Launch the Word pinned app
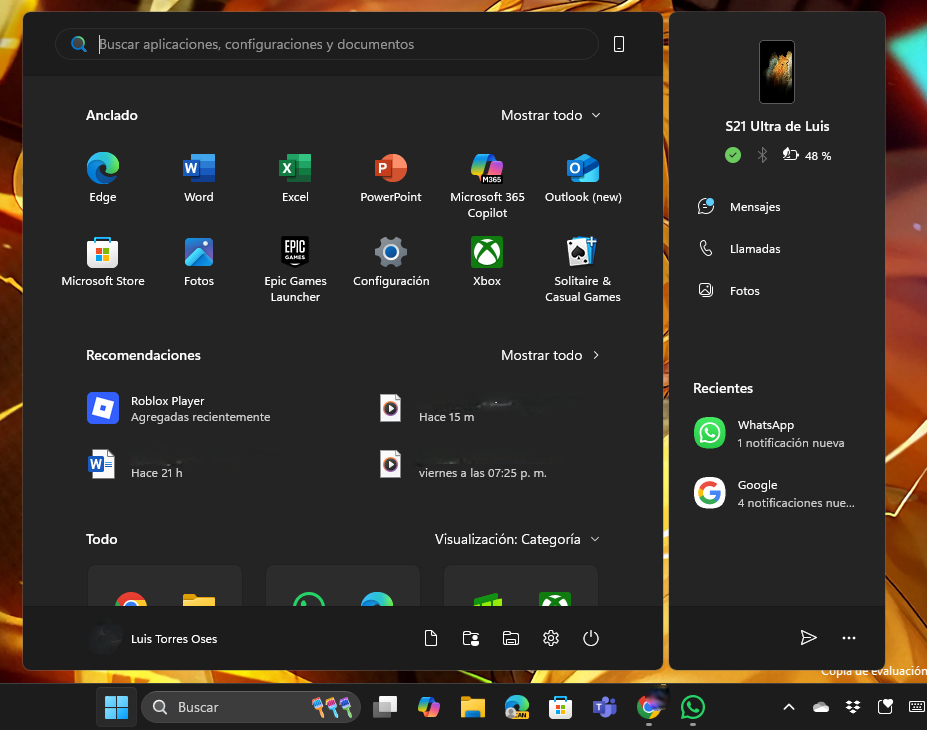Screen dimensions: 927x730 pyautogui.click(x=199, y=169)
